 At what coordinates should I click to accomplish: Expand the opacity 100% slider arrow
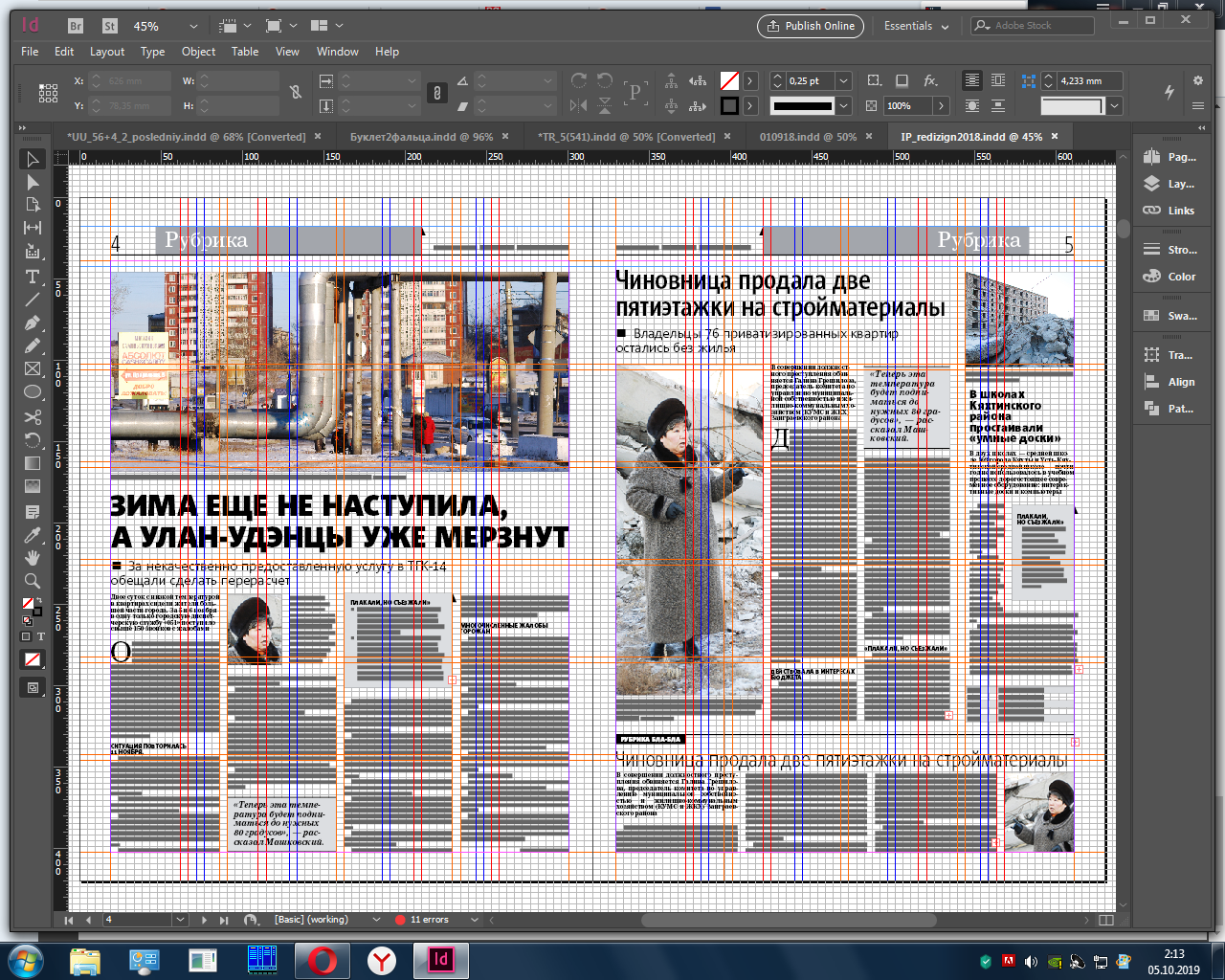(x=942, y=105)
